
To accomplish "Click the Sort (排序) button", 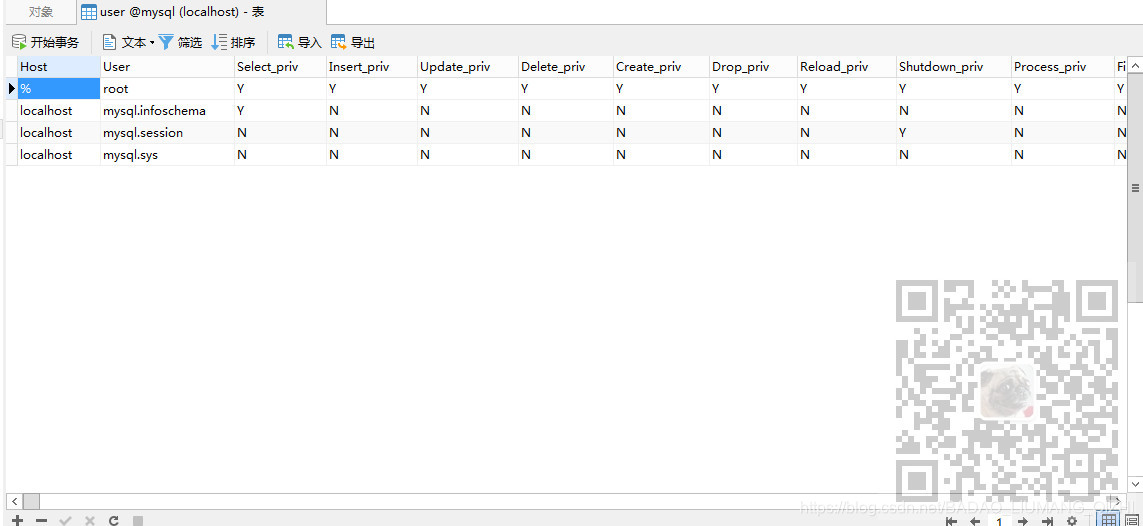I will coord(233,42).
